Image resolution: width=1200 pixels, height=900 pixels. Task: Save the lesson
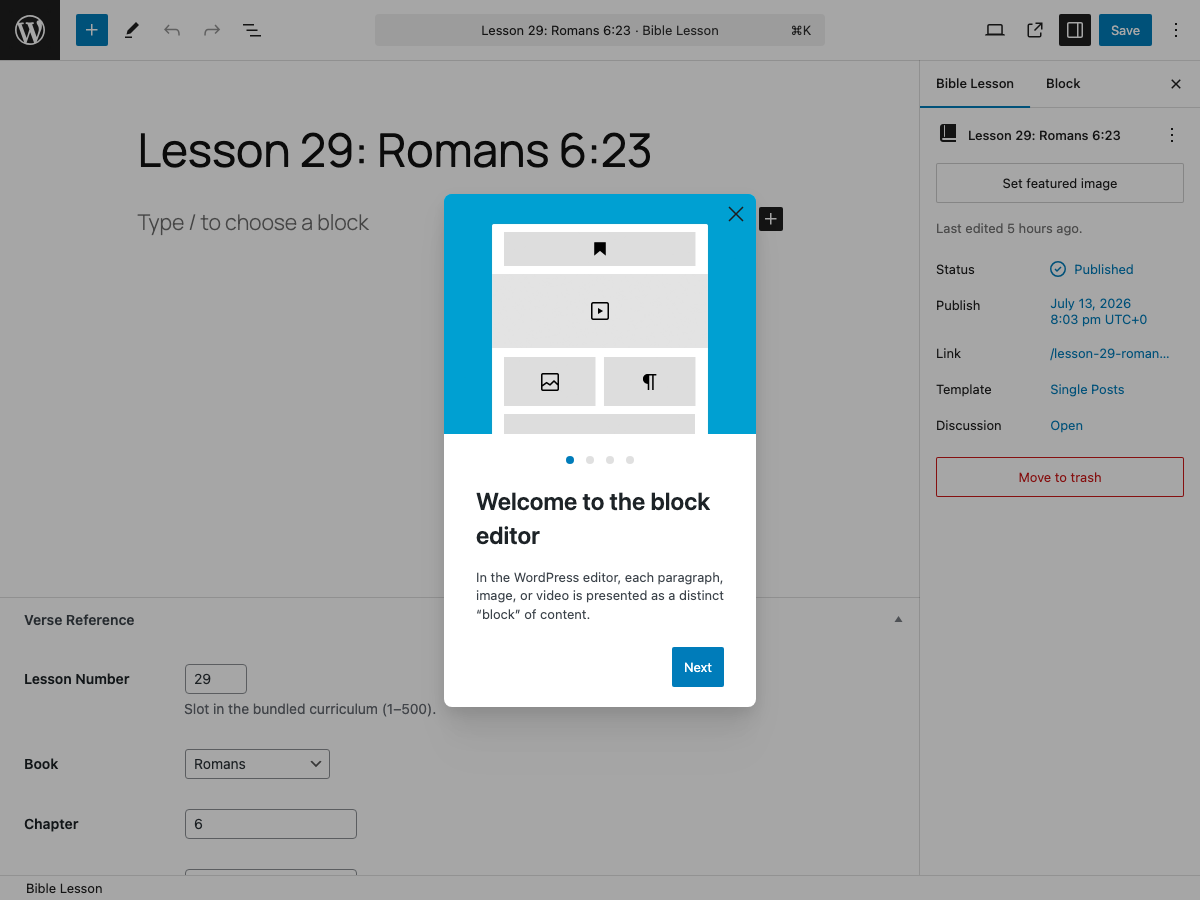point(1125,30)
